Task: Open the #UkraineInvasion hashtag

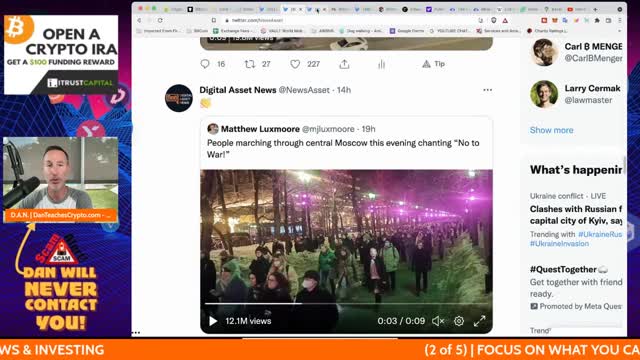Action: [559, 244]
